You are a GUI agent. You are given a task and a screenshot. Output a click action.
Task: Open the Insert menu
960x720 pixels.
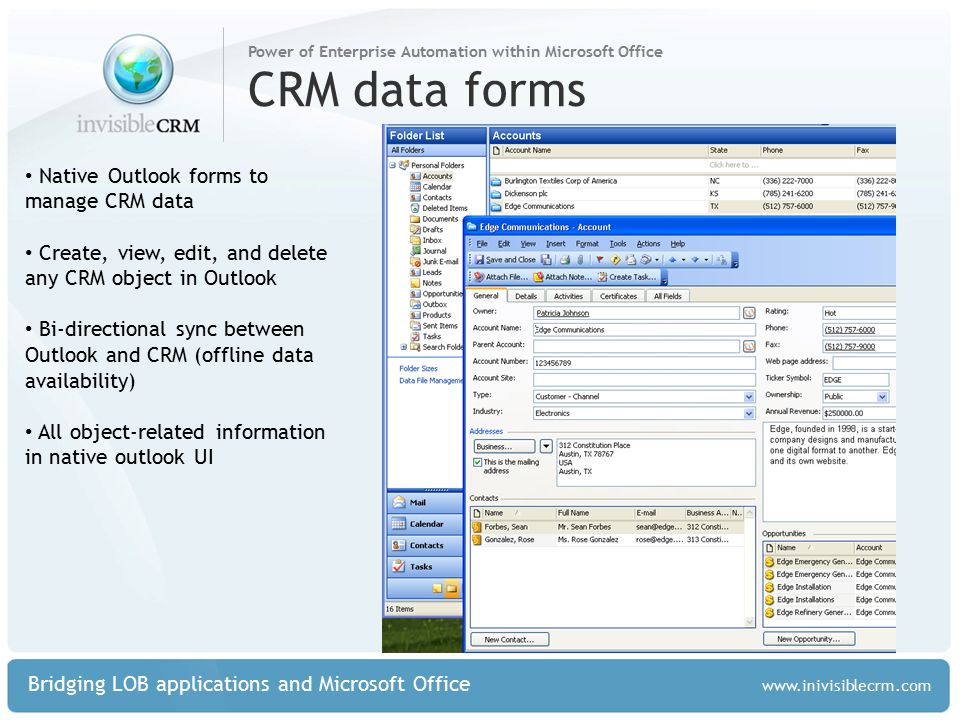point(556,244)
